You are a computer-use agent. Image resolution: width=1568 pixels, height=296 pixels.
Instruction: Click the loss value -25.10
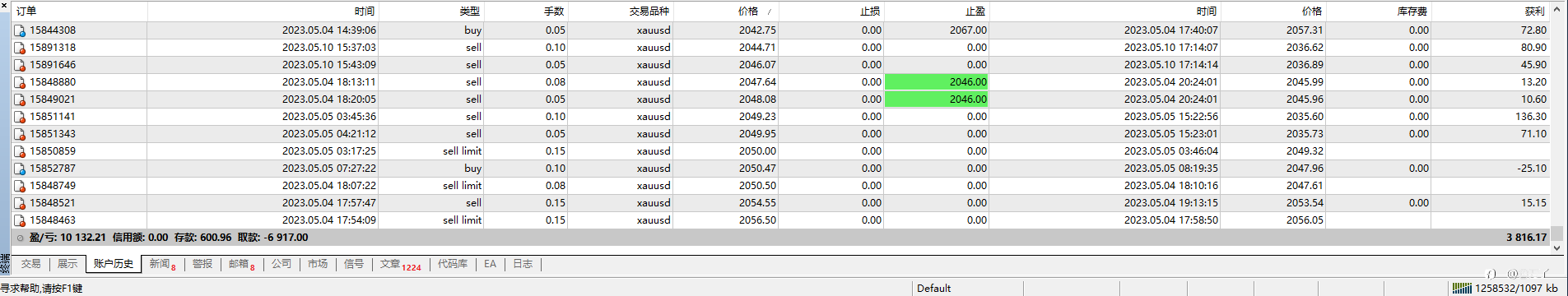coord(1532,169)
